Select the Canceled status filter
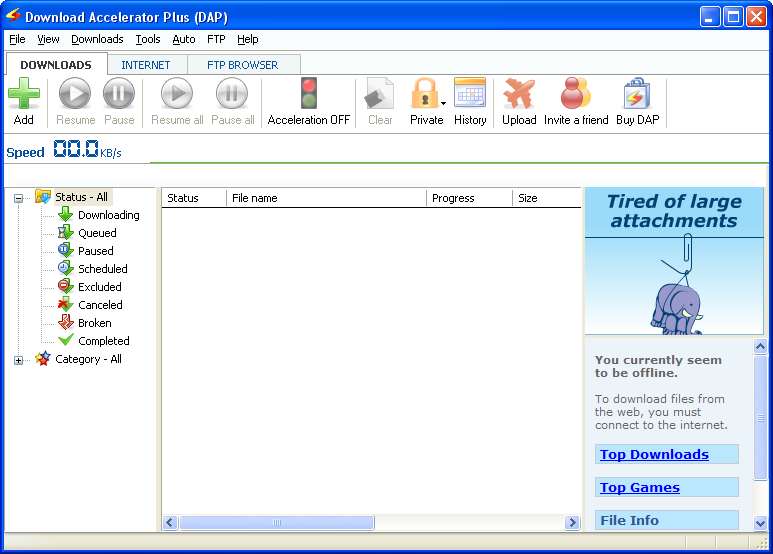 click(100, 305)
